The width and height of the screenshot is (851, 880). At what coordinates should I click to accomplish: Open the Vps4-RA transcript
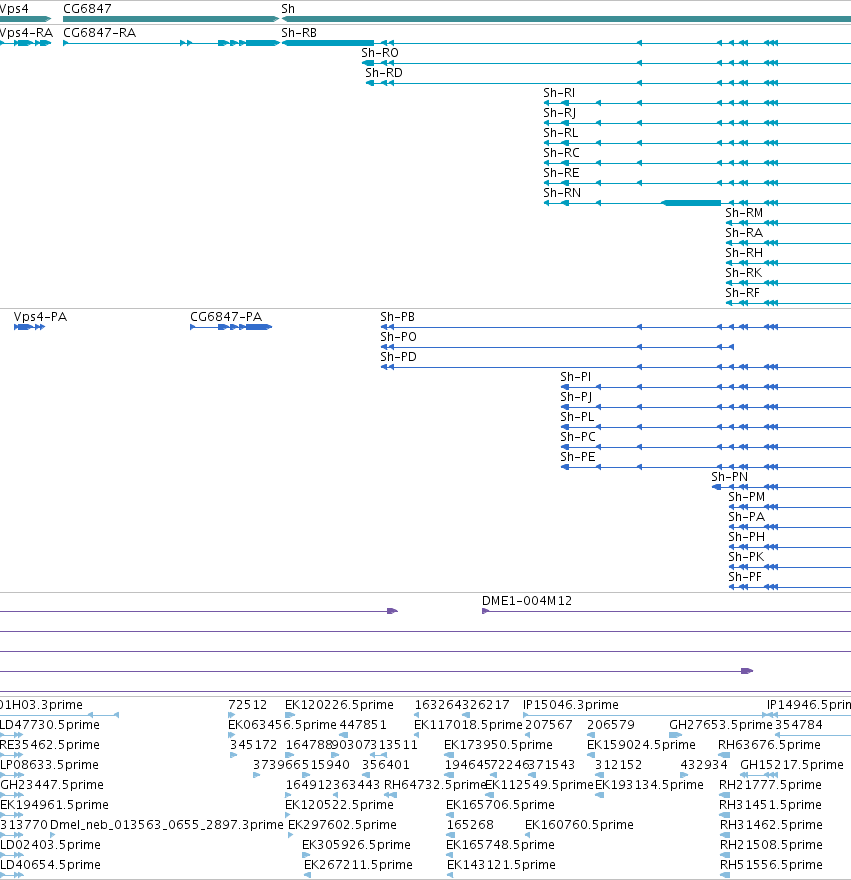click(x=26, y=33)
